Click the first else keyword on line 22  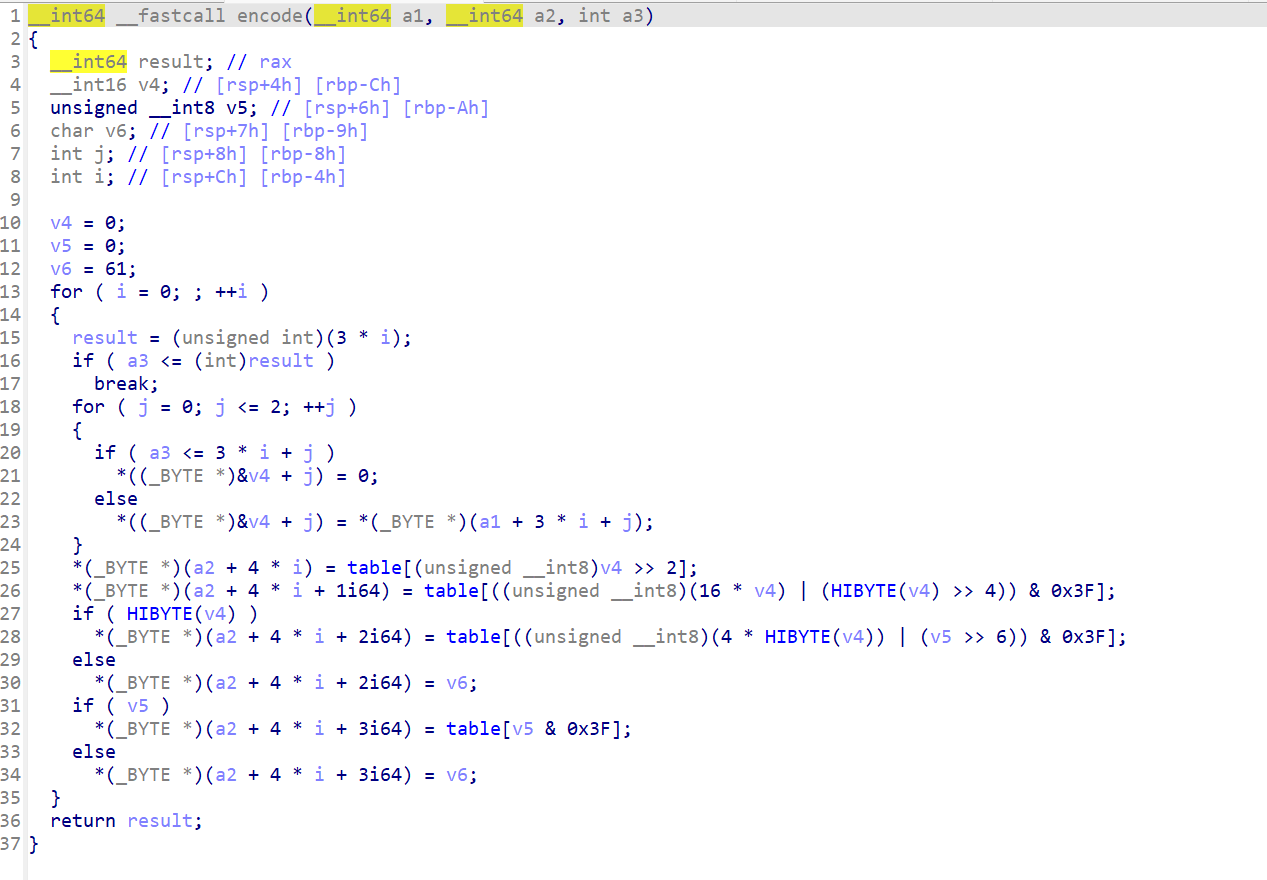pyautogui.click(x=115, y=499)
